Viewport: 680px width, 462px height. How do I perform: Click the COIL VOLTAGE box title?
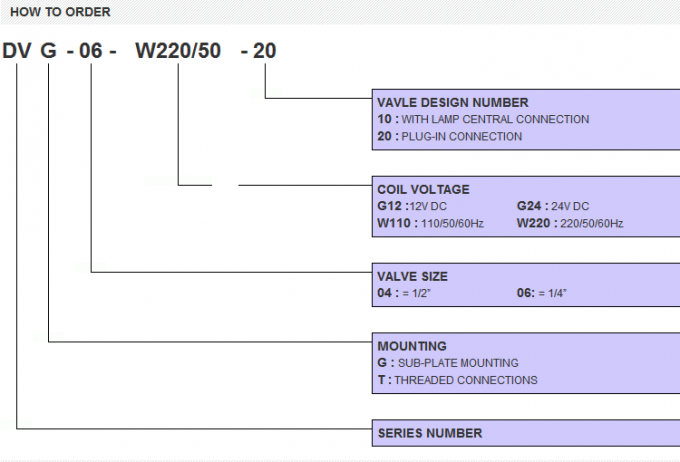click(x=422, y=189)
